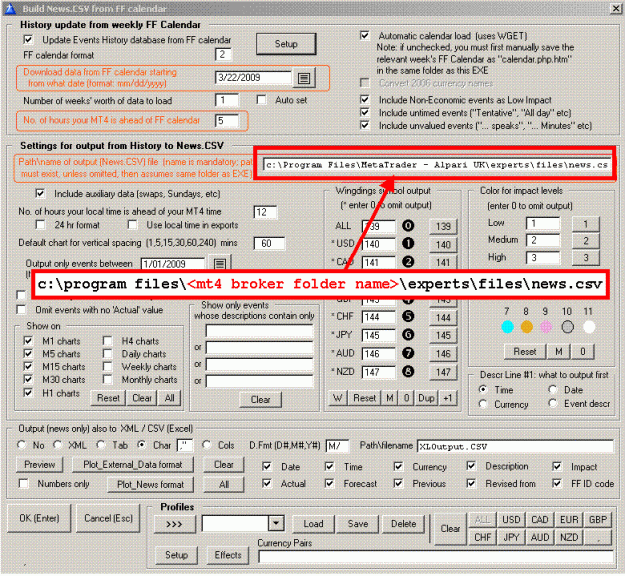Click the XLOutput.CSV path\filename field

point(515,446)
